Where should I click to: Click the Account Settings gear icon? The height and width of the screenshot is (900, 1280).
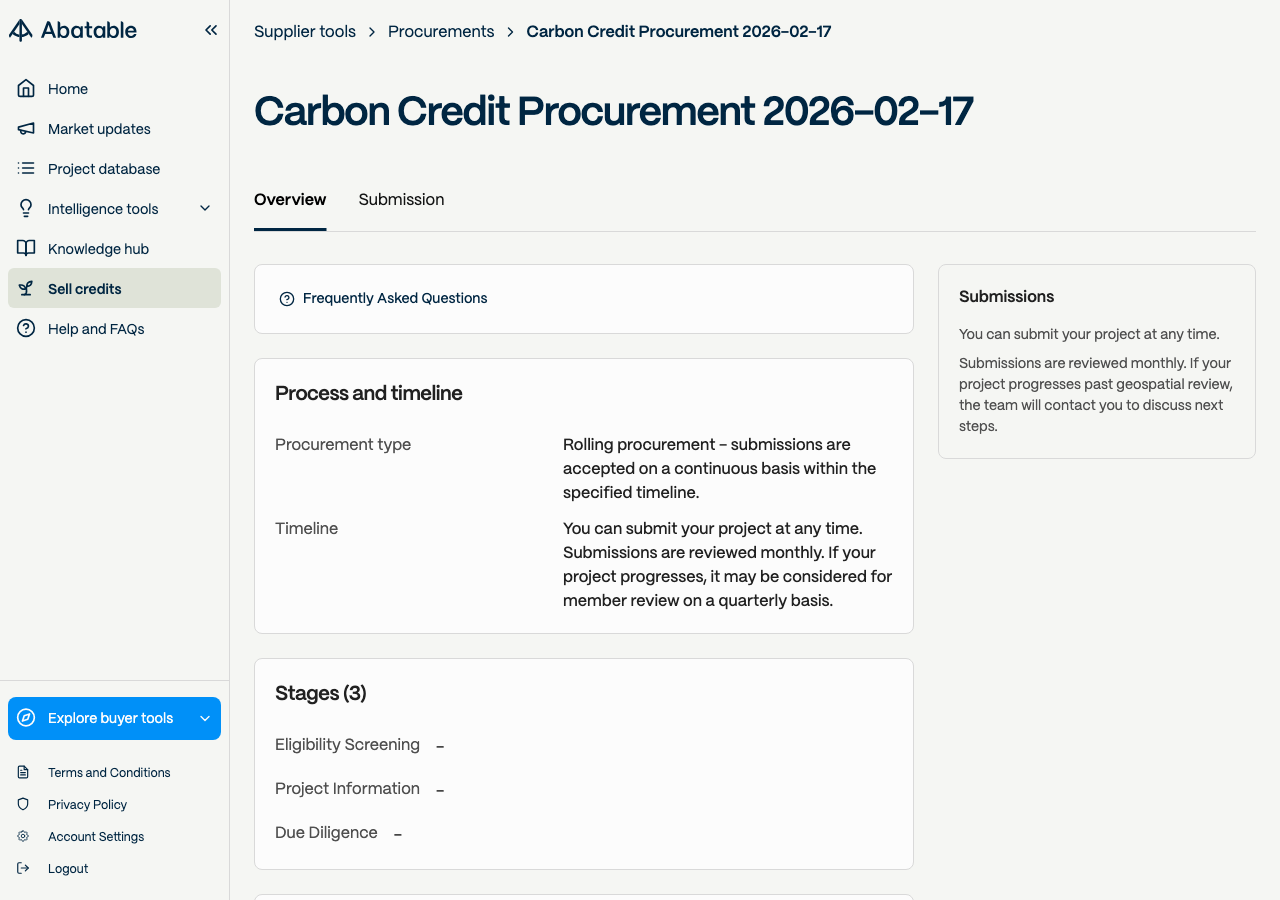23,836
